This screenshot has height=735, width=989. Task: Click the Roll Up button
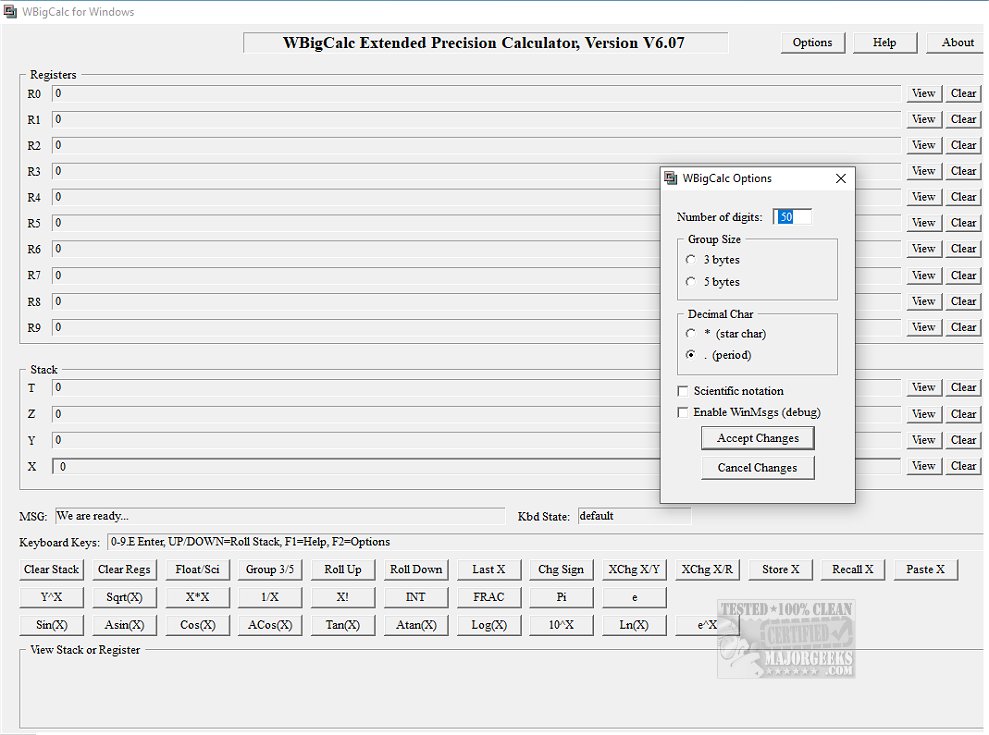pyautogui.click(x=343, y=569)
